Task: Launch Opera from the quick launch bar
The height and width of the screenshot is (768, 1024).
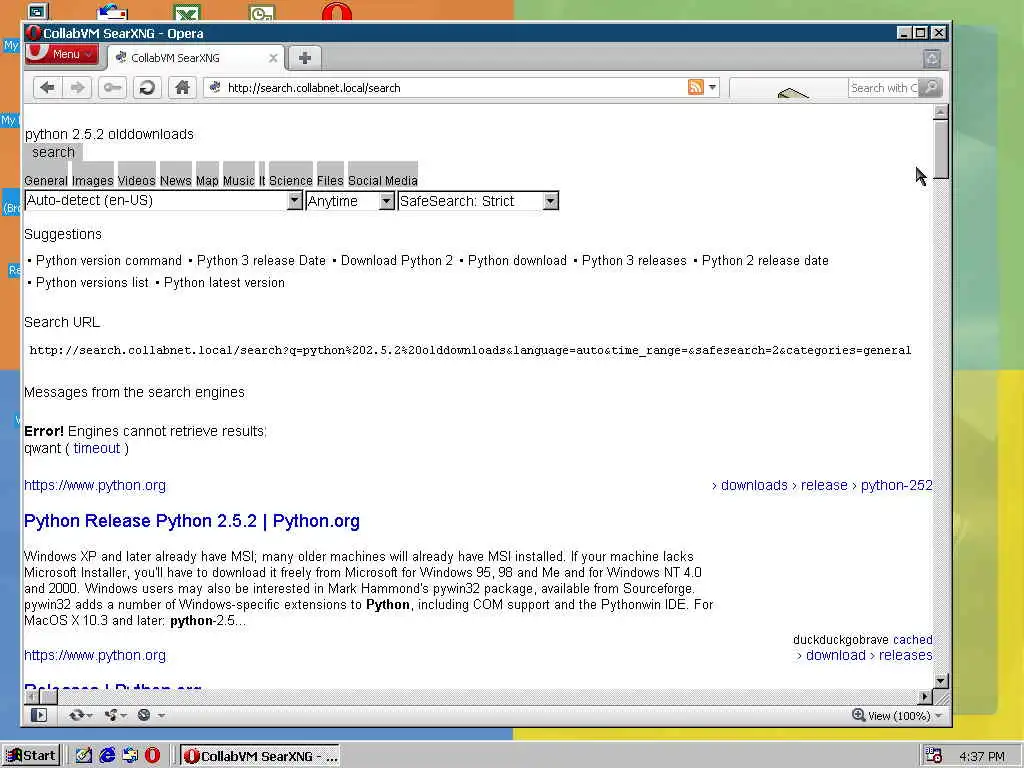Action: pos(152,756)
